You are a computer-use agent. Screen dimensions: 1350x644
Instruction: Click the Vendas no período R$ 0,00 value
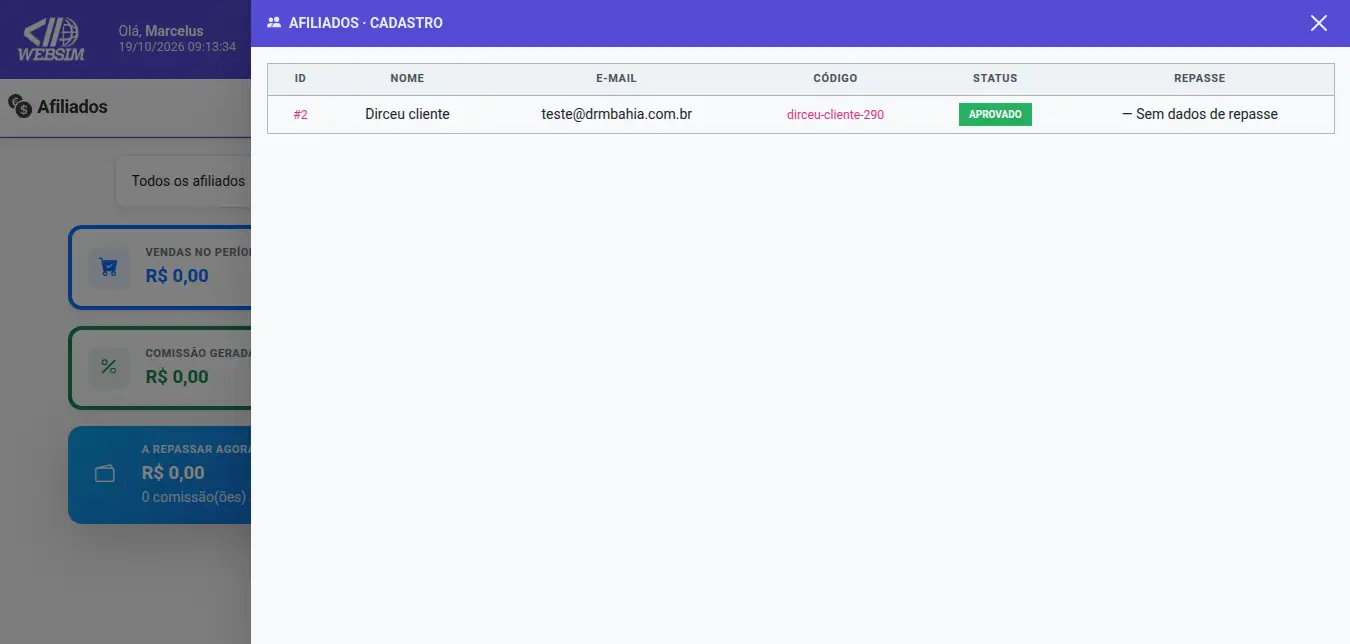(x=177, y=276)
